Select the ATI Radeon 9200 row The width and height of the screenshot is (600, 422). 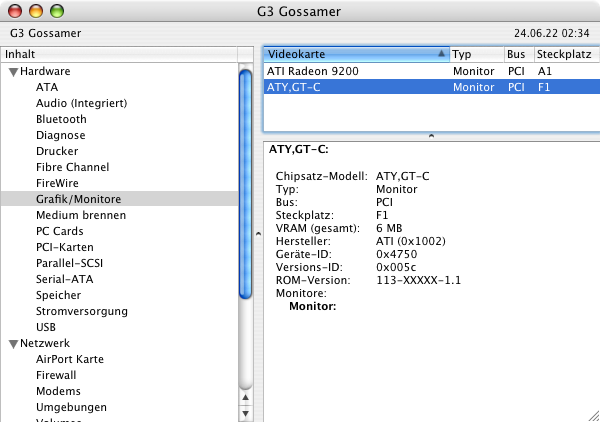tap(432, 71)
